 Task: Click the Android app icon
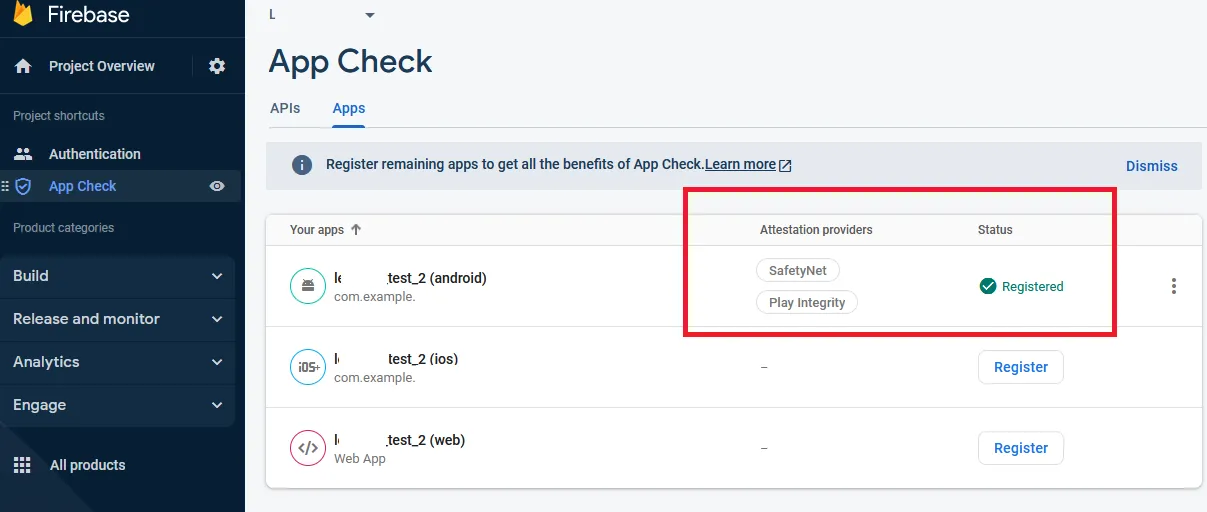(308, 286)
